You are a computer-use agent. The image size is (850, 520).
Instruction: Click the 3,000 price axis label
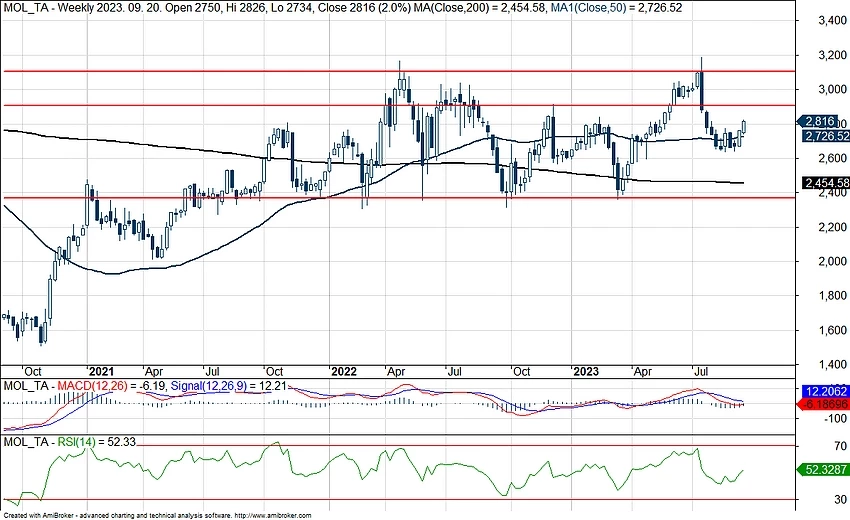[832, 89]
